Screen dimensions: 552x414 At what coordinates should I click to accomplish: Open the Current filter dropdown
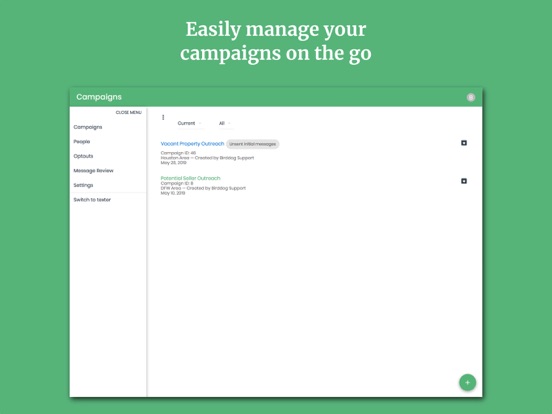click(x=190, y=123)
